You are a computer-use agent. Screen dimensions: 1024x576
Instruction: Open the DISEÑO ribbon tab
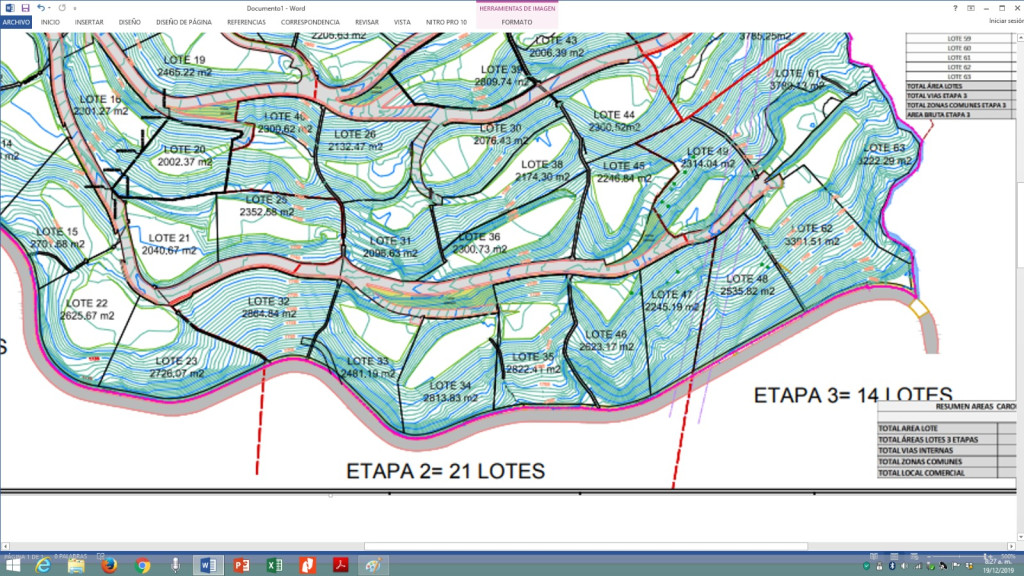click(x=129, y=22)
